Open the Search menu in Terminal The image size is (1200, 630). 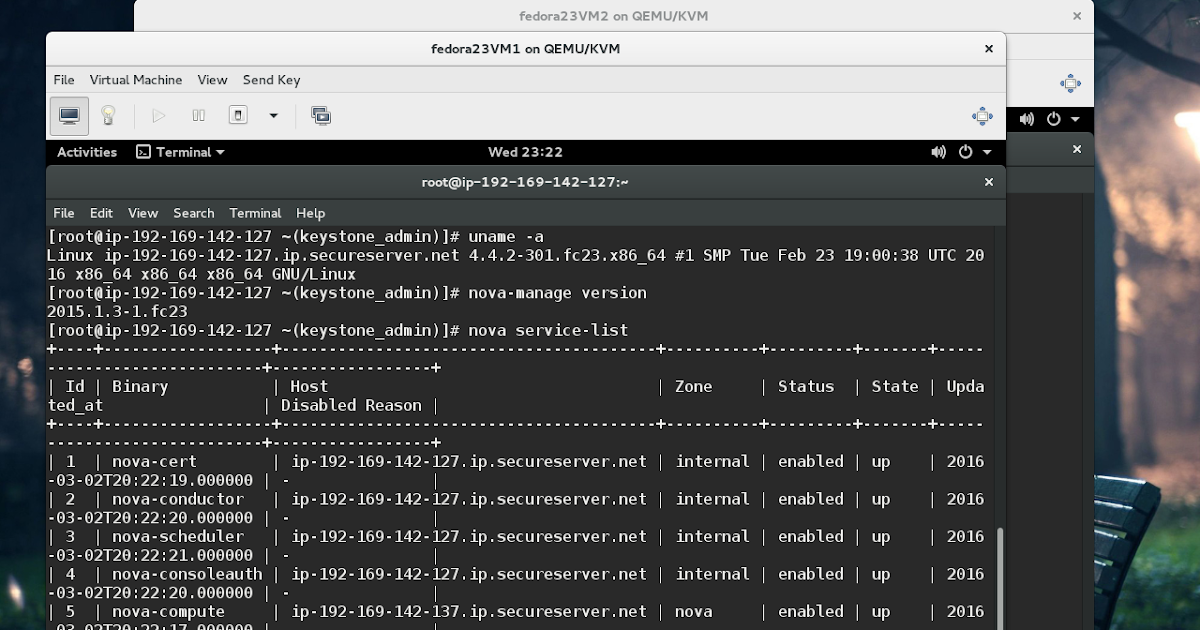193,212
